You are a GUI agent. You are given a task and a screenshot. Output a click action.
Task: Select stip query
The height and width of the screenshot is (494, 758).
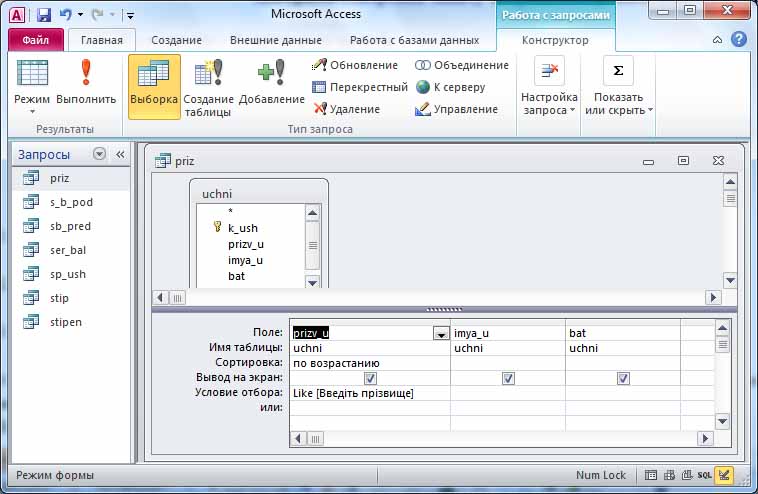[x=71, y=298]
